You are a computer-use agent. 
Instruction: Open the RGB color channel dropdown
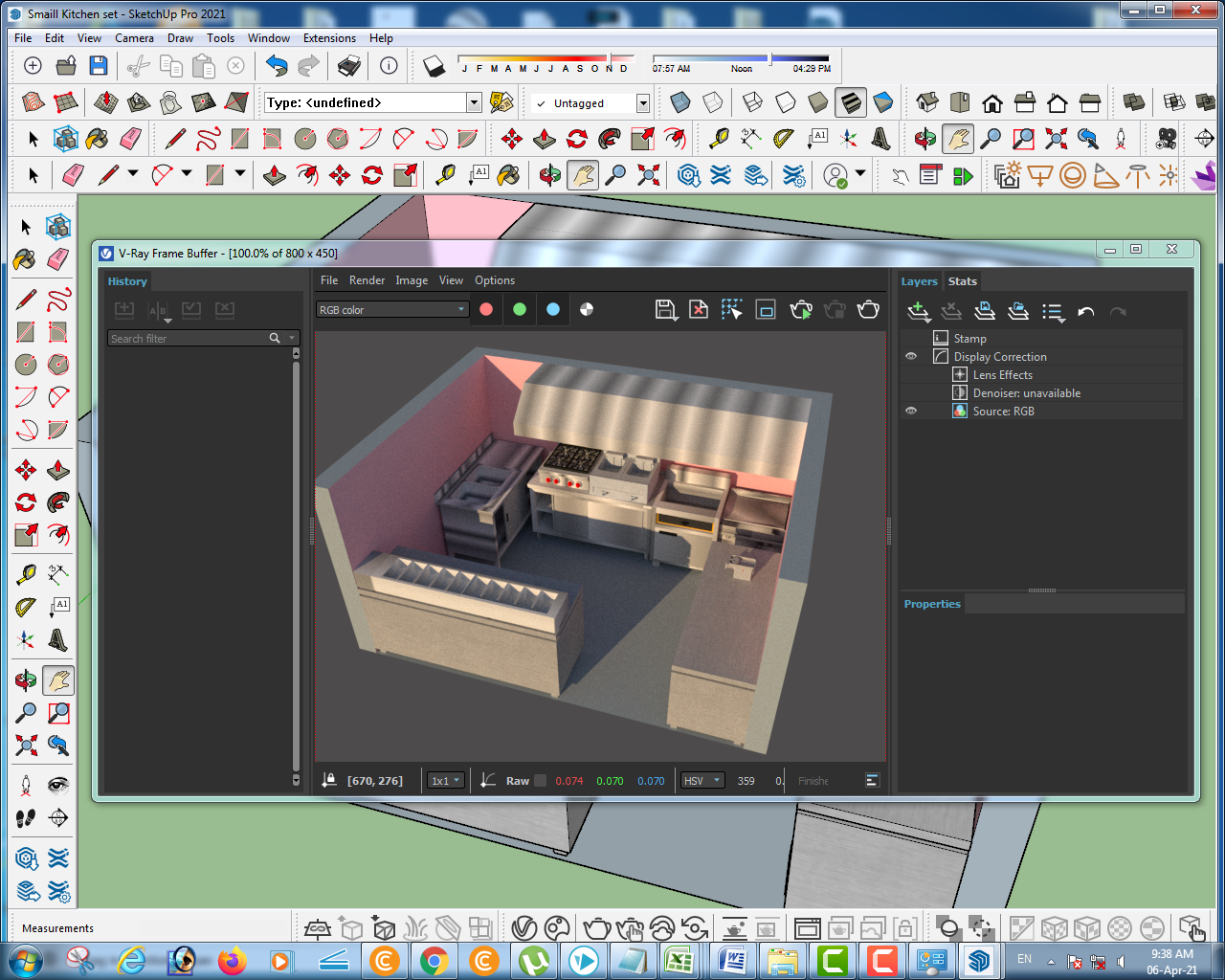click(x=392, y=309)
